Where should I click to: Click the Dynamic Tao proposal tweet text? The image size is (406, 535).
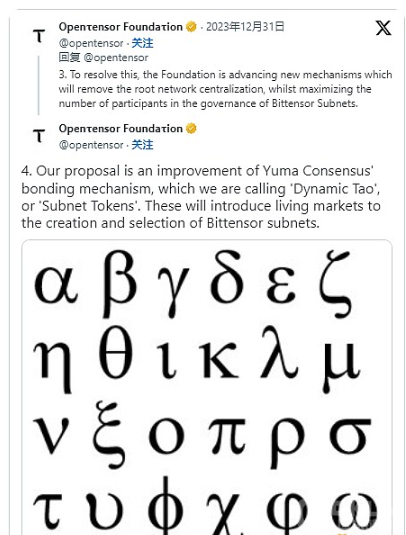coord(201,197)
